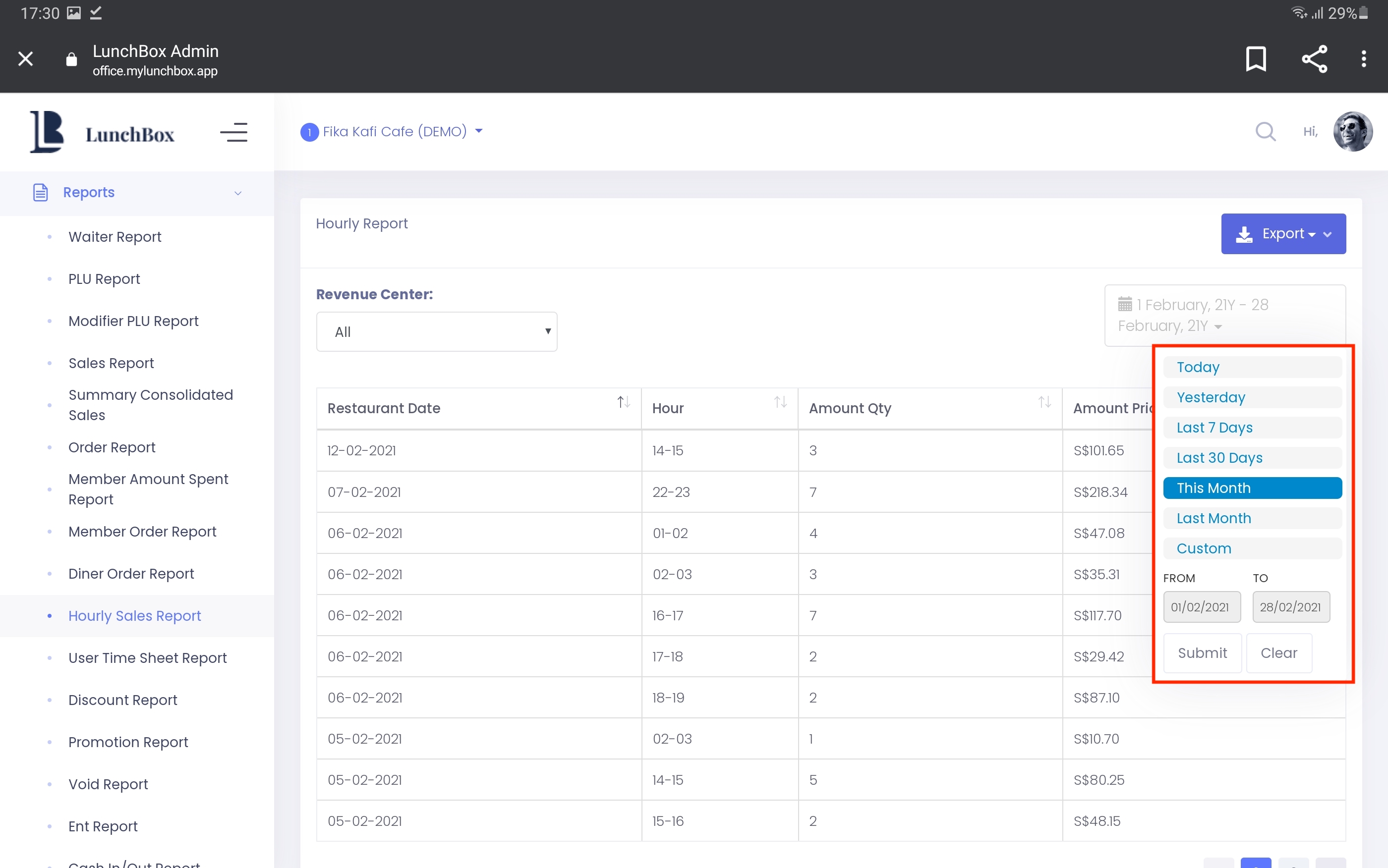Sort table by Hour column arrows
This screenshot has height=868, width=1388.
(780, 402)
